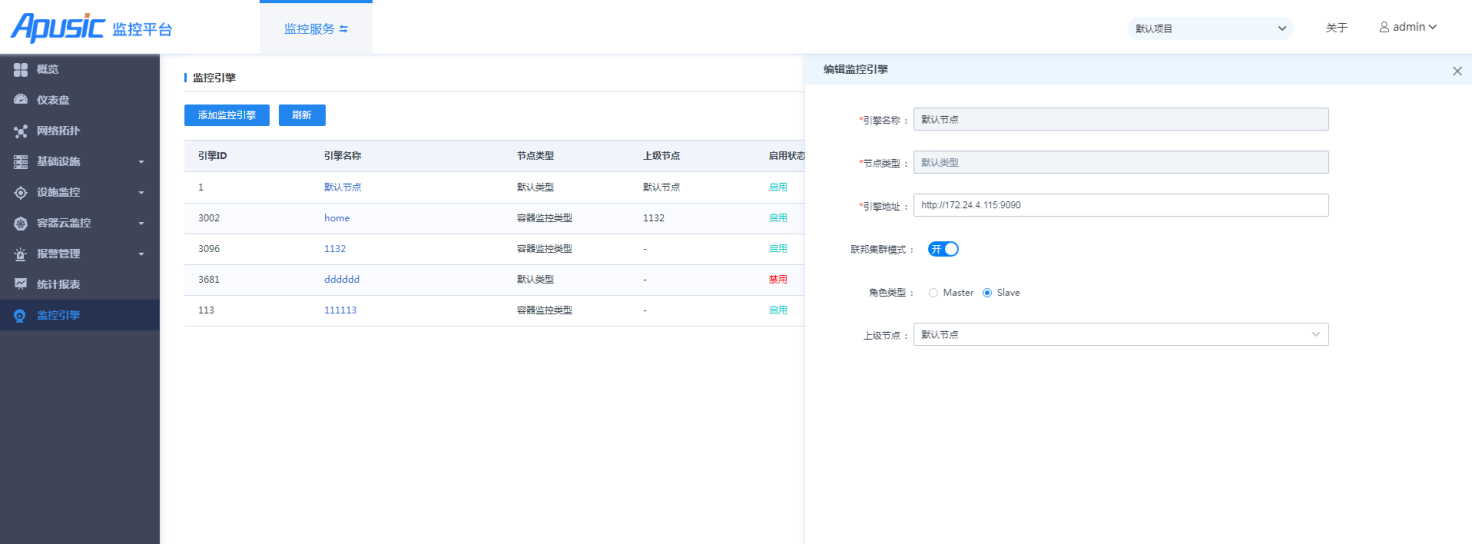The width and height of the screenshot is (1472, 544).
Task: Click 容器监控类型 in the home row
Action: tap(545, 218)
